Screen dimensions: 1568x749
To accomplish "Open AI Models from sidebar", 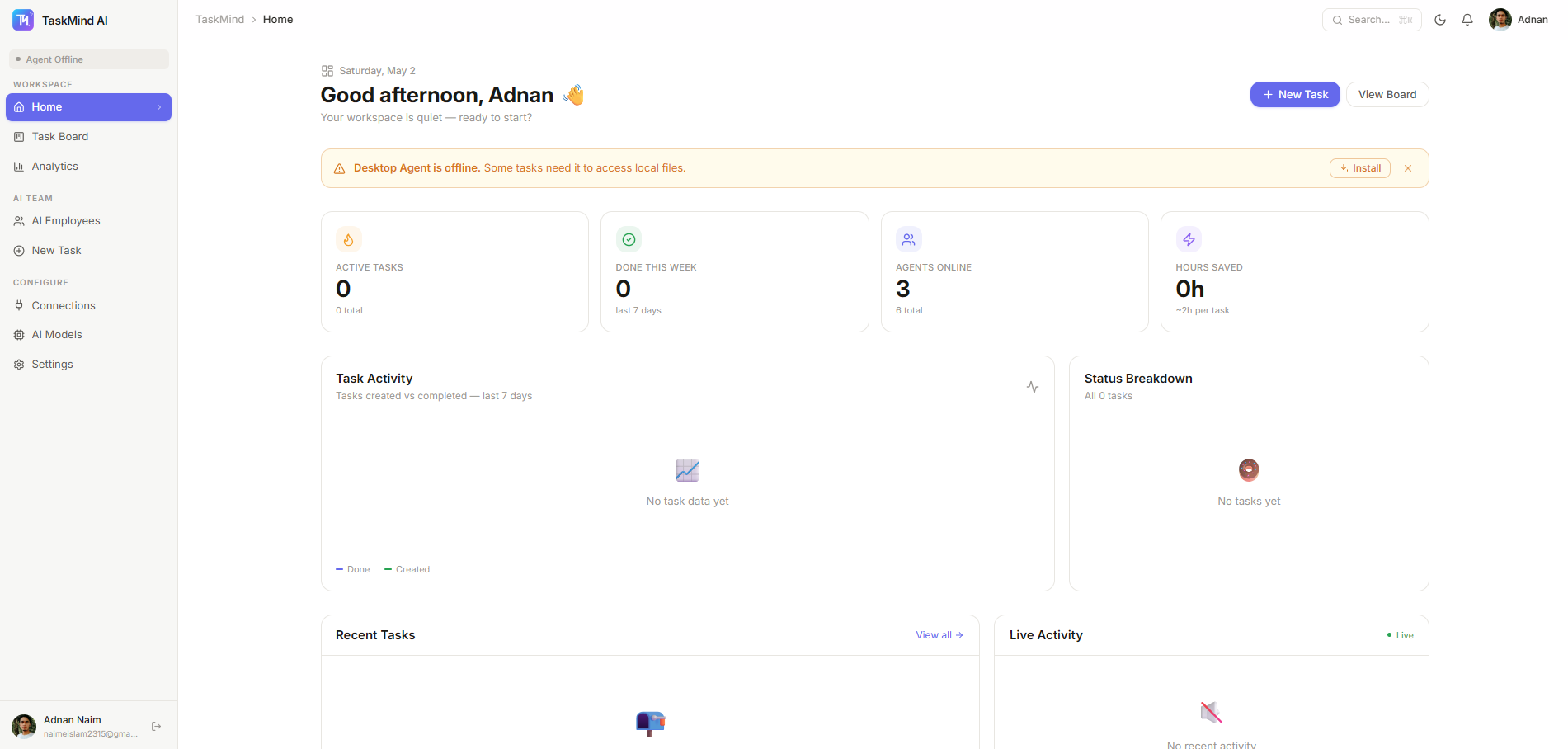I will pyautogui.click(x=88, y=335).
